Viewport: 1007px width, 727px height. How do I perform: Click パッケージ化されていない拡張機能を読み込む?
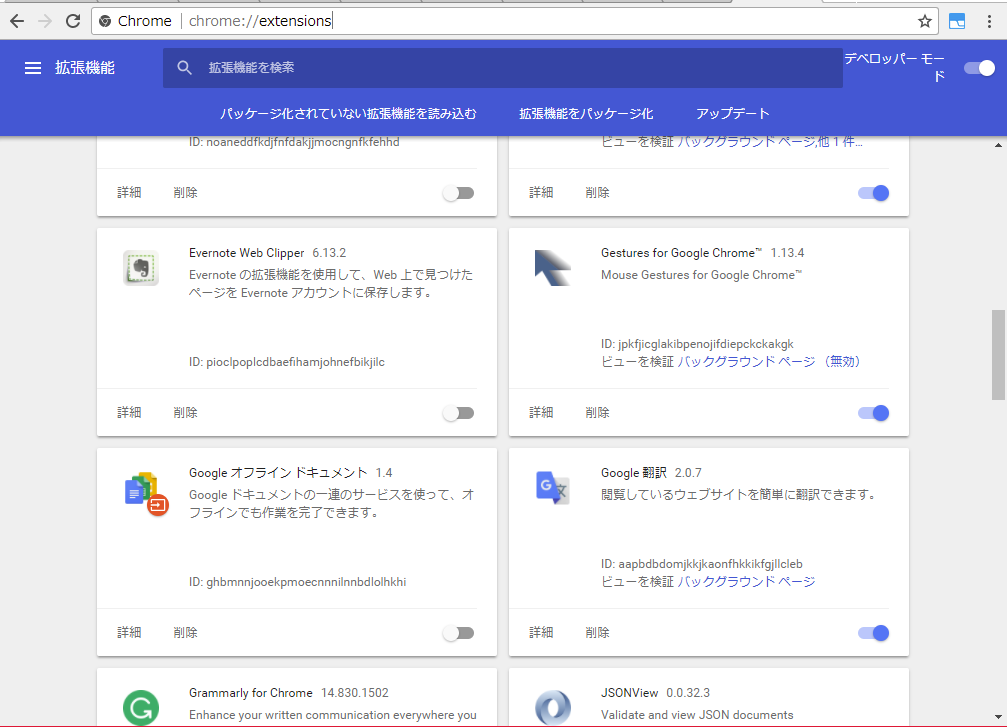347,113
